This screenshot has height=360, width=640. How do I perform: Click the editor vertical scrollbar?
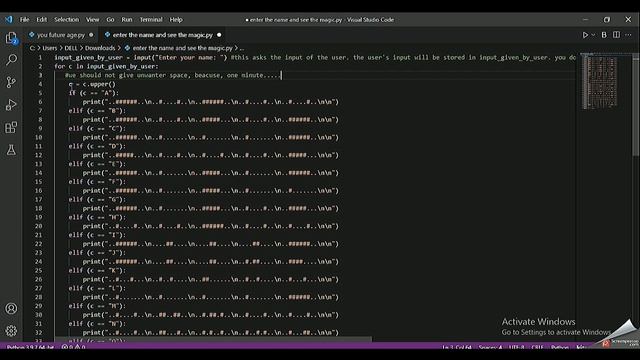click(636, 104)
